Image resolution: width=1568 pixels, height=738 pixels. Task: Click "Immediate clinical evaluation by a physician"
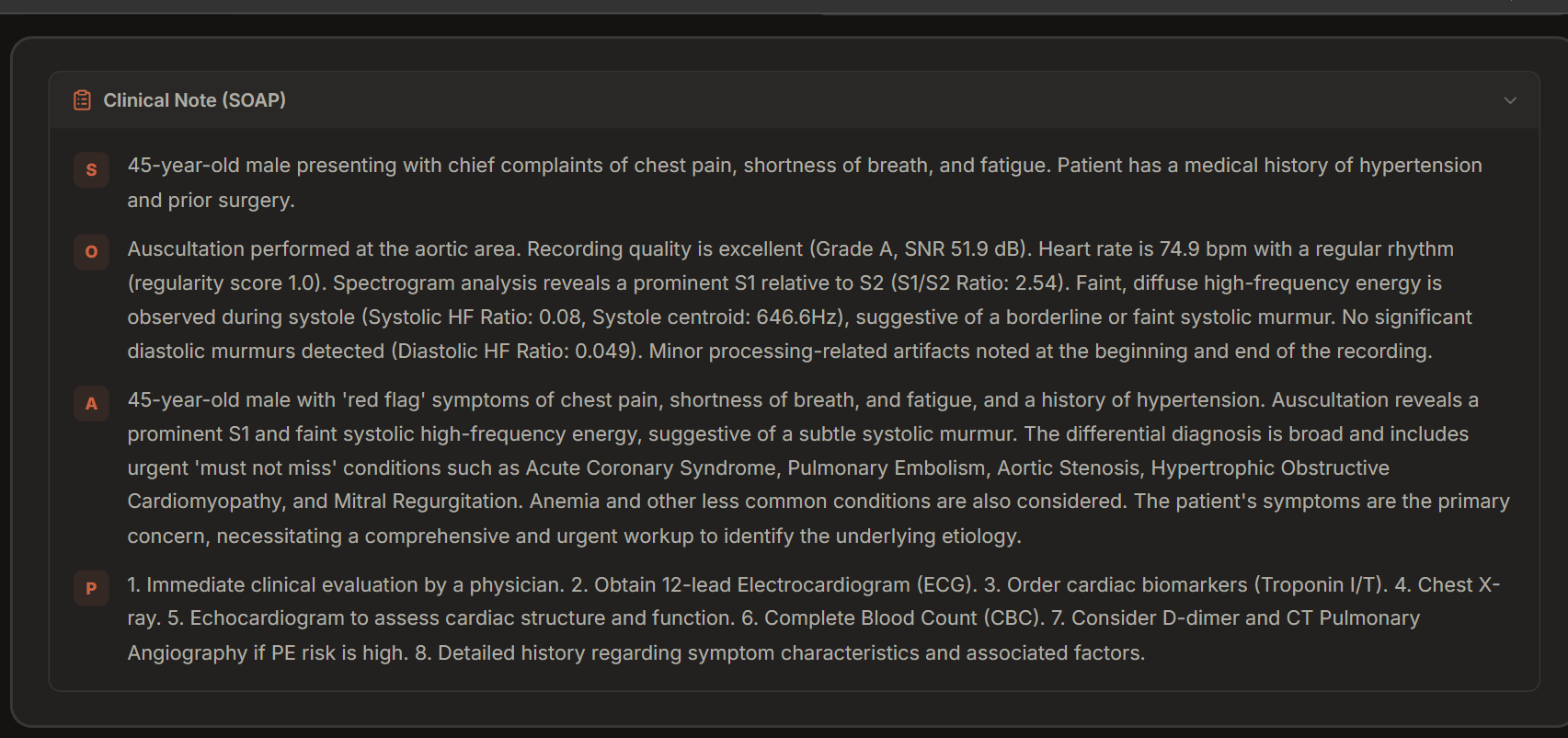(x=354, y=585)
